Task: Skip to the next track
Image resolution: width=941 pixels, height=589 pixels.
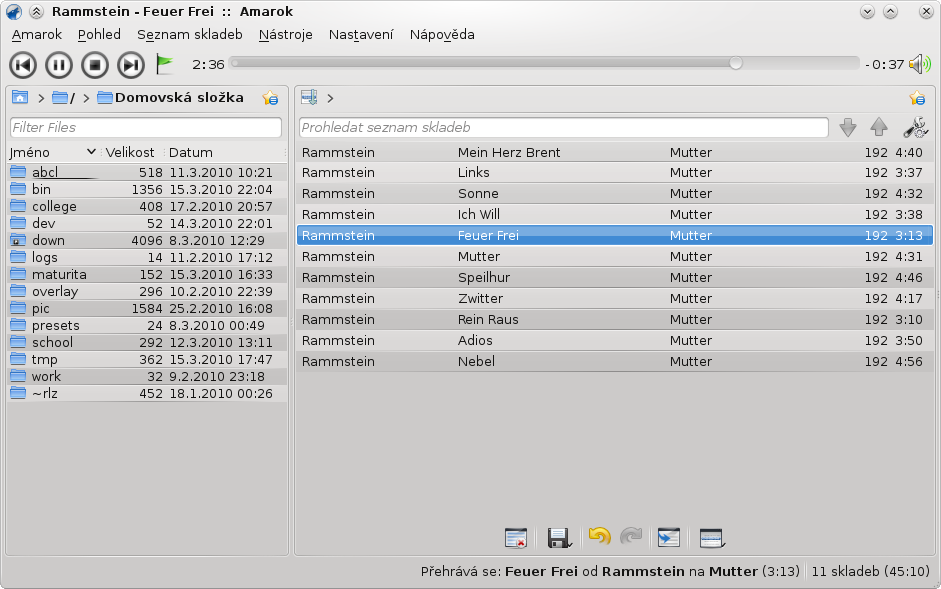Action: (x=131, y=65)
